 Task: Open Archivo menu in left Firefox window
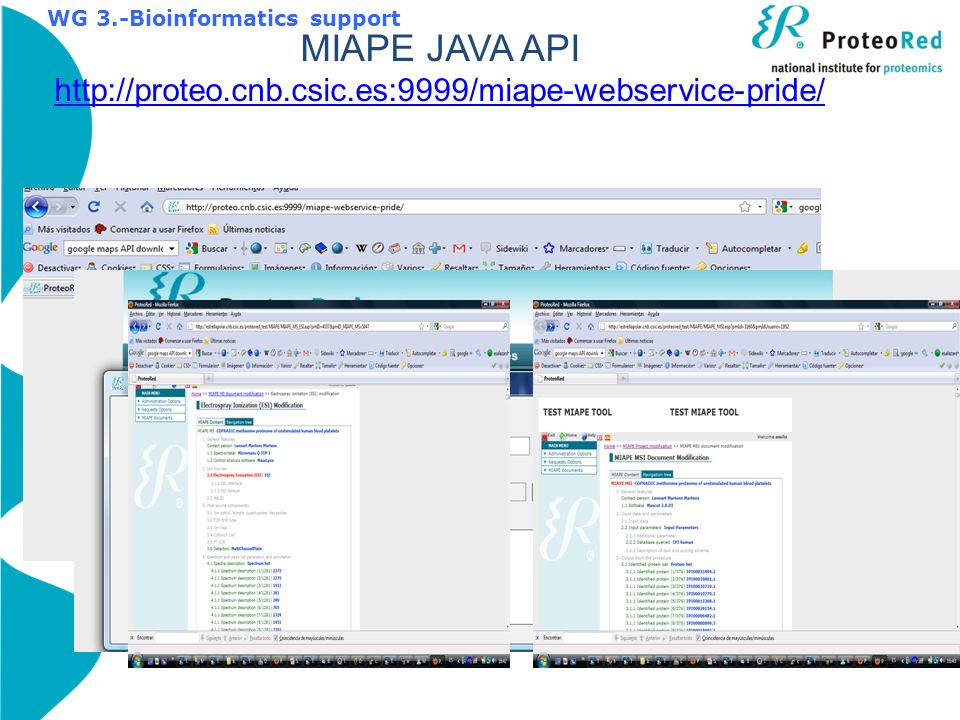135,313
